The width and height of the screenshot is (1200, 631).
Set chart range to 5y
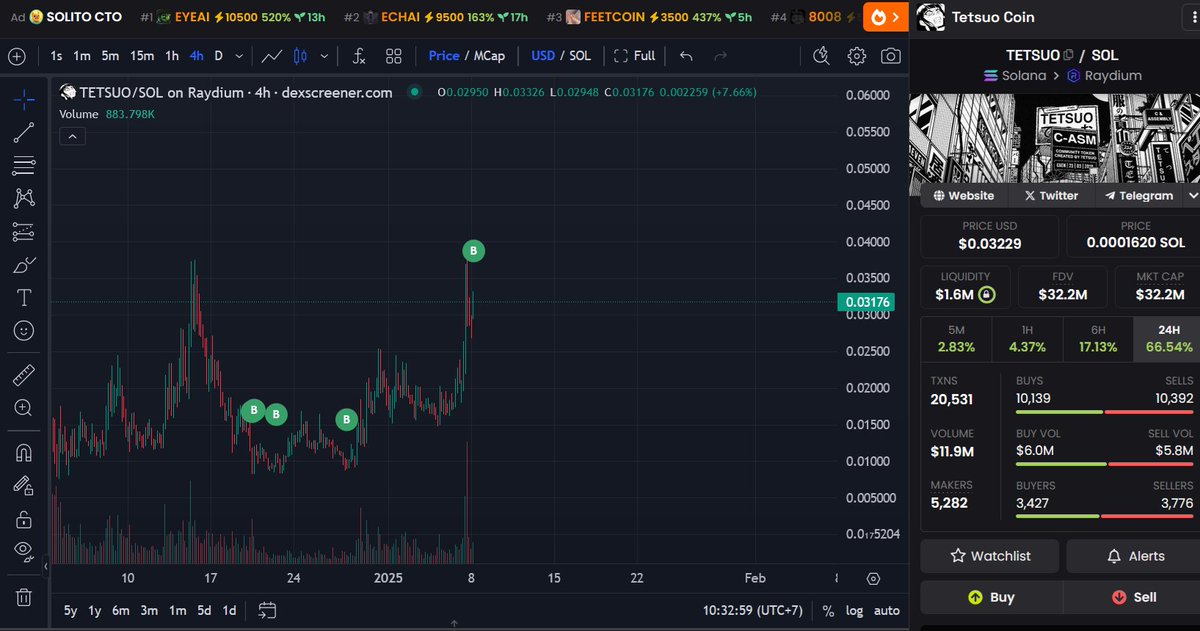70,610
